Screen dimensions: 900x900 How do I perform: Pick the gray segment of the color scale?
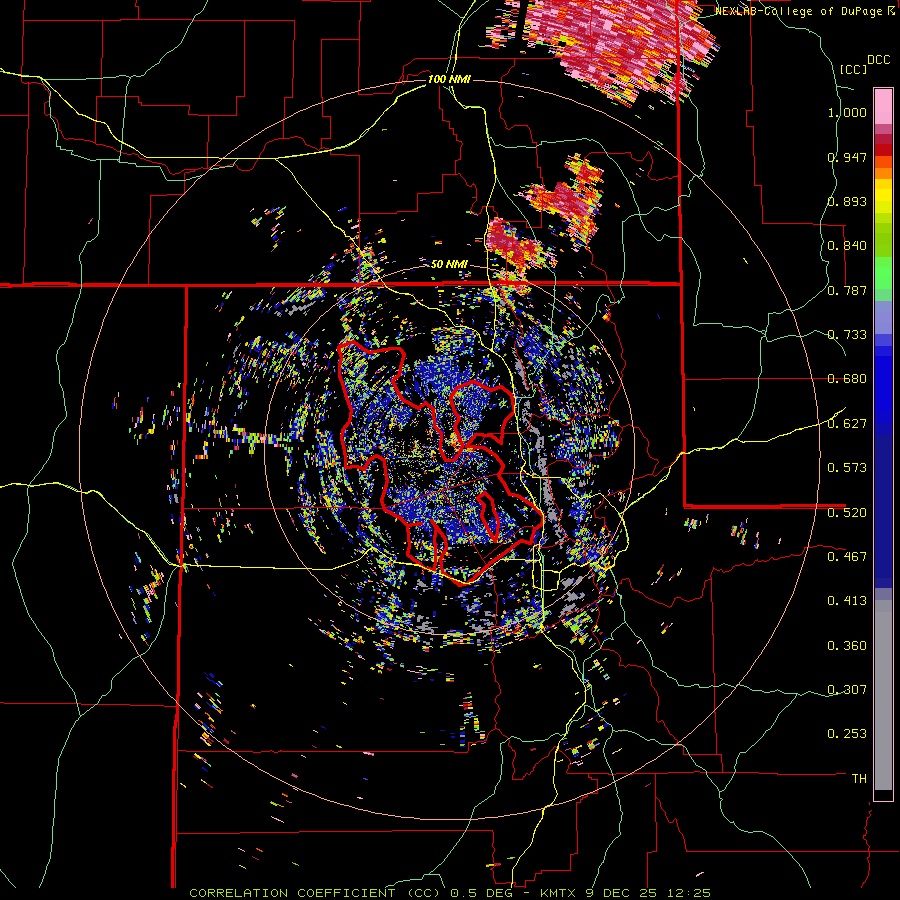click(x=883, y=695)
